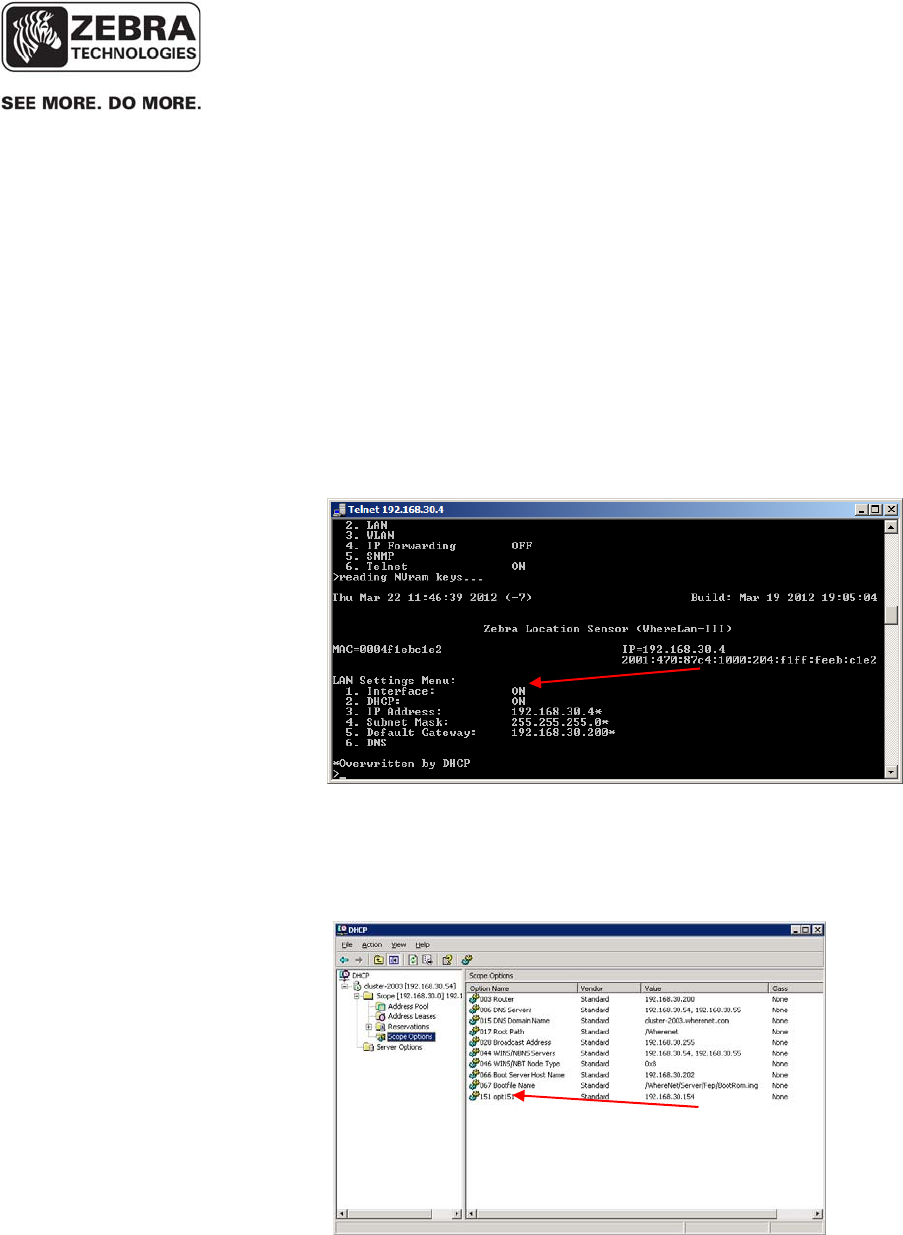Screen dimensions: 903x1235
Task: Open the Action menu in DHCP
Action: coord(372,945)
